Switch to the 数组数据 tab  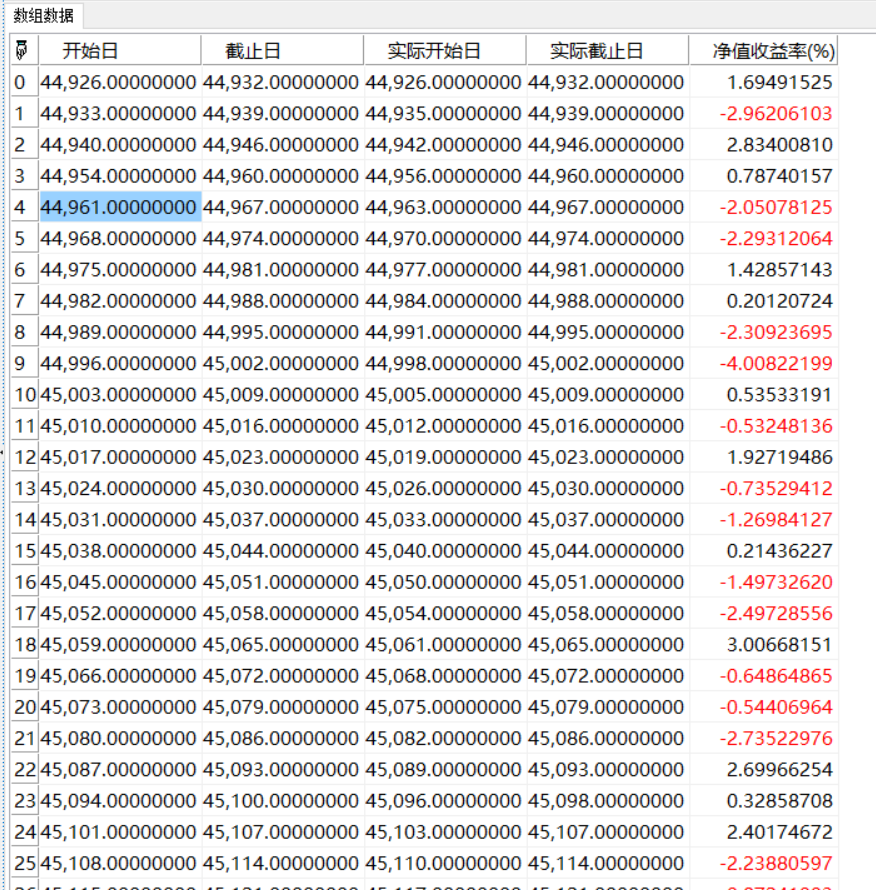pos(43,15)
